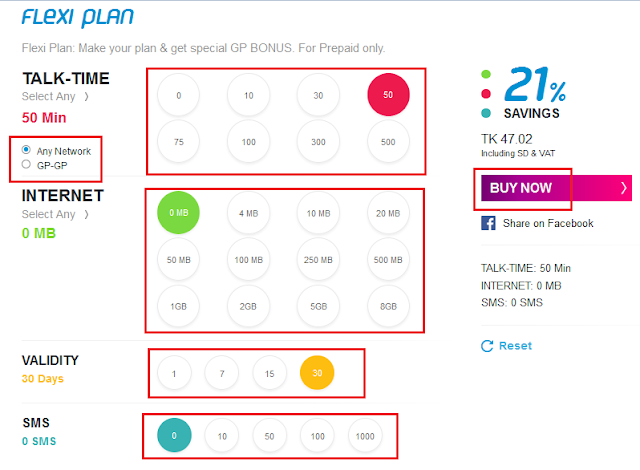The width and height of the screenshot is (640, 470).
Task: Expand Internet Select Any chevron
Action: point(86,215)
